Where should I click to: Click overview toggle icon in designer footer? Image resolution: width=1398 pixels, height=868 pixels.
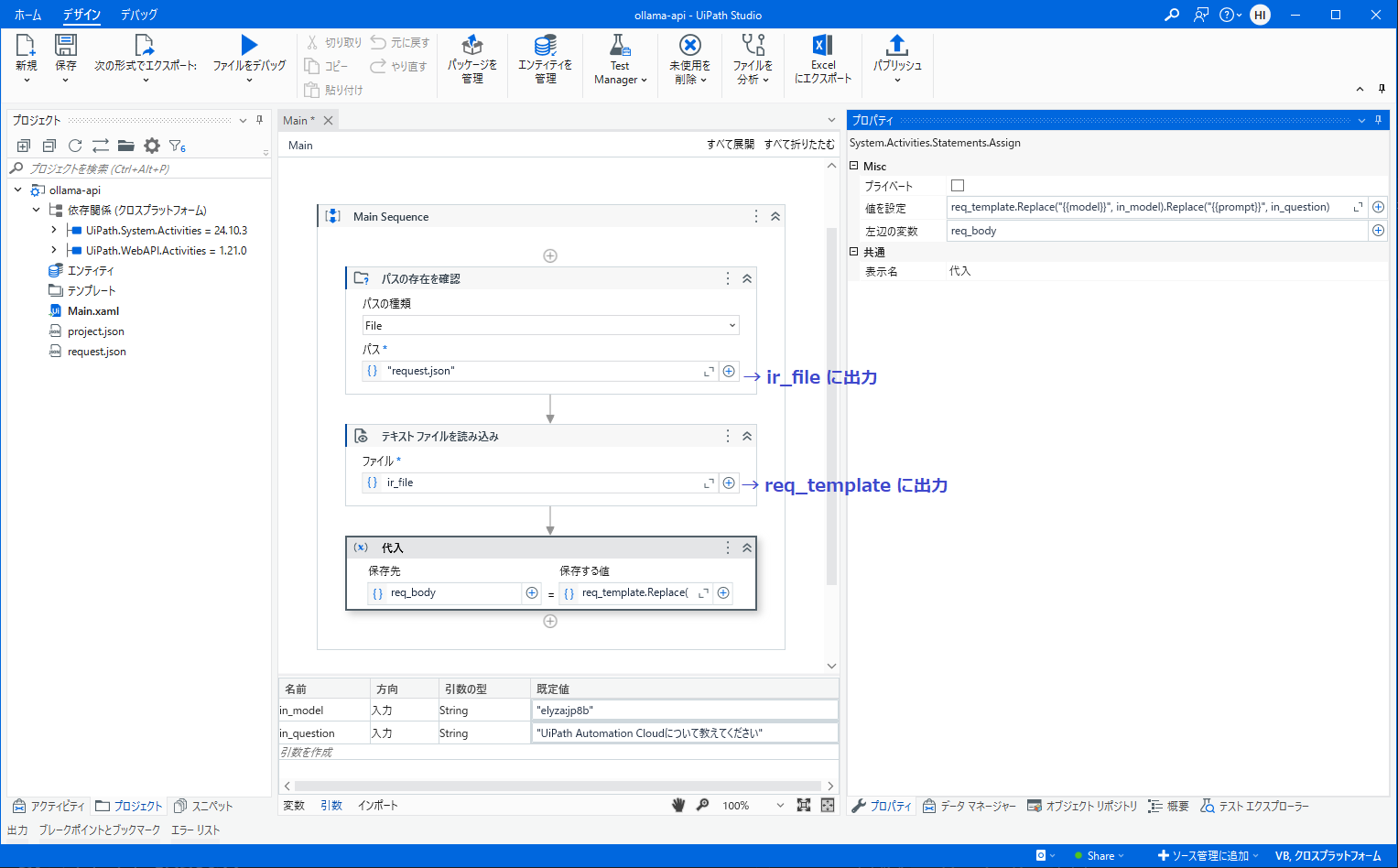(828, 805)
